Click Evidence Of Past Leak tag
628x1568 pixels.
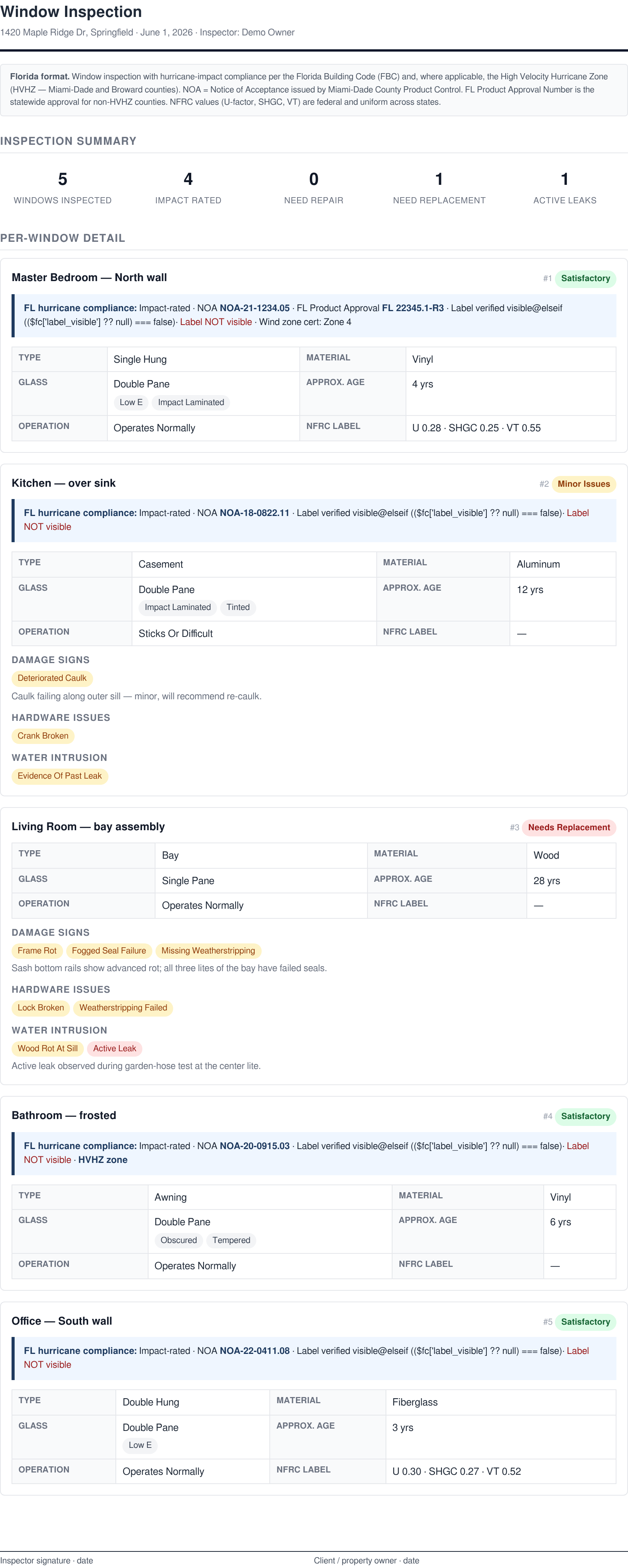(x=60, y=776)
